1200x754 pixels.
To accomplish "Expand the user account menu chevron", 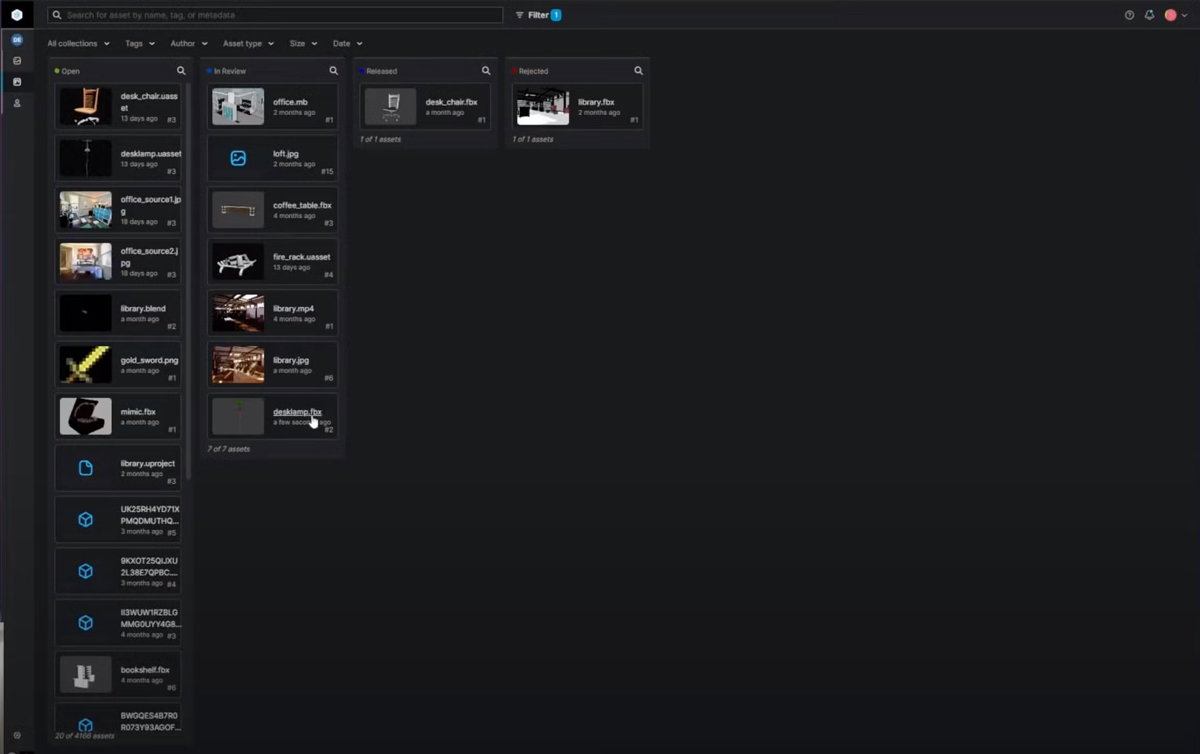I will [1185, 15].
